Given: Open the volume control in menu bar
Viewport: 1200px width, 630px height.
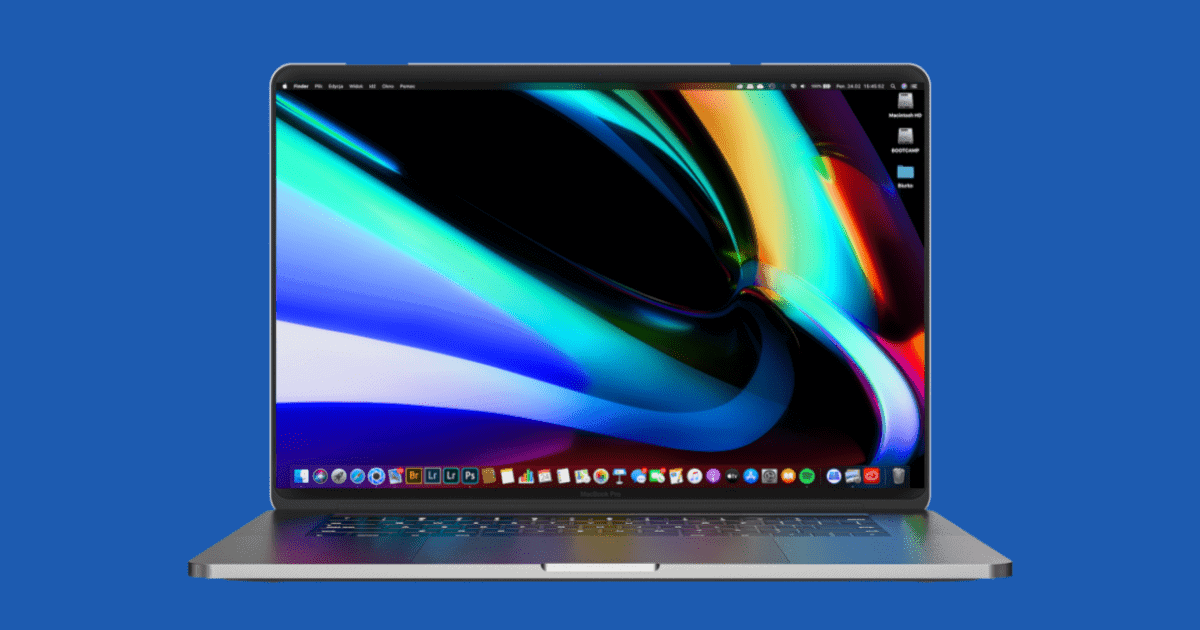Looking at the screenshot, I should pos(800,87).
